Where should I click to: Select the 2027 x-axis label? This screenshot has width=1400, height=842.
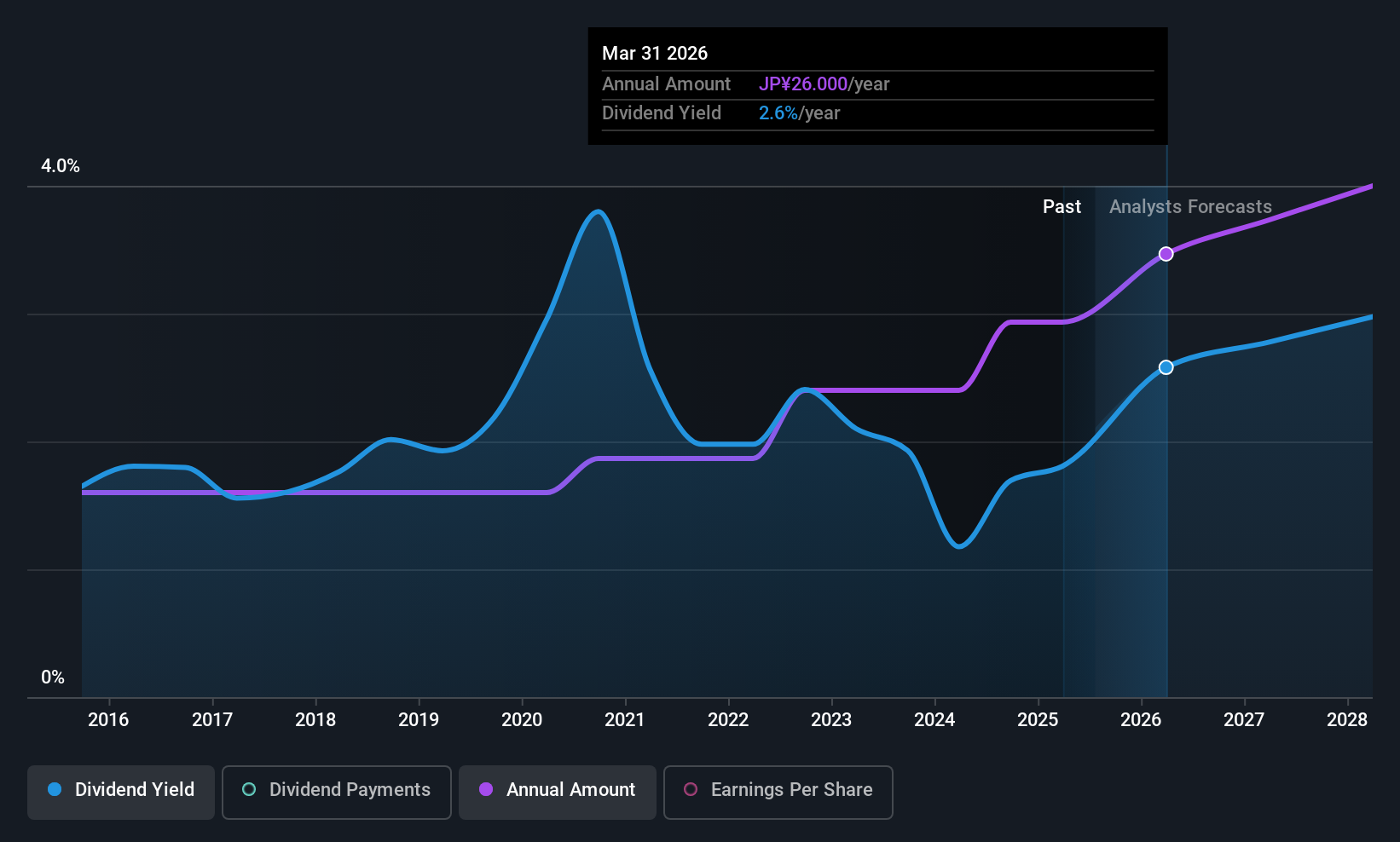tap(1244, 720)
